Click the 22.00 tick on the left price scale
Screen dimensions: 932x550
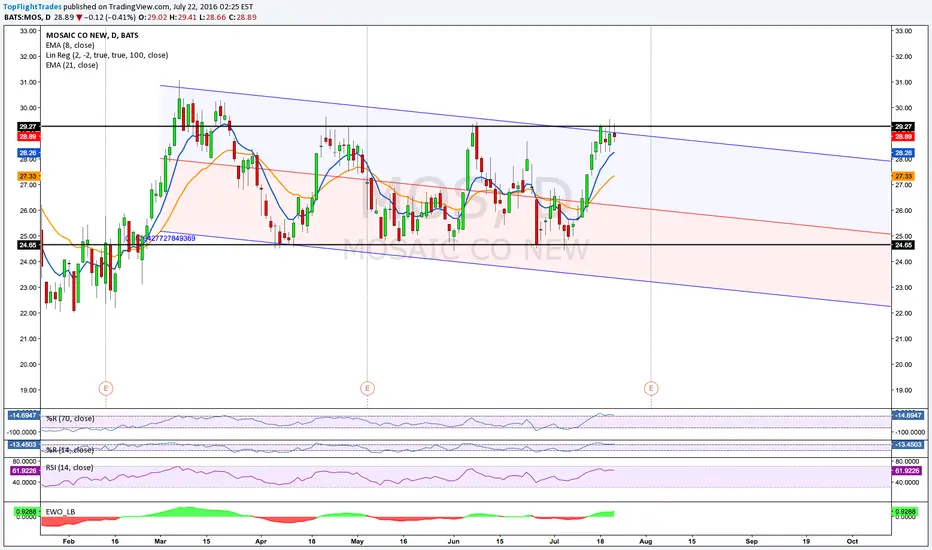pos(29,313)
